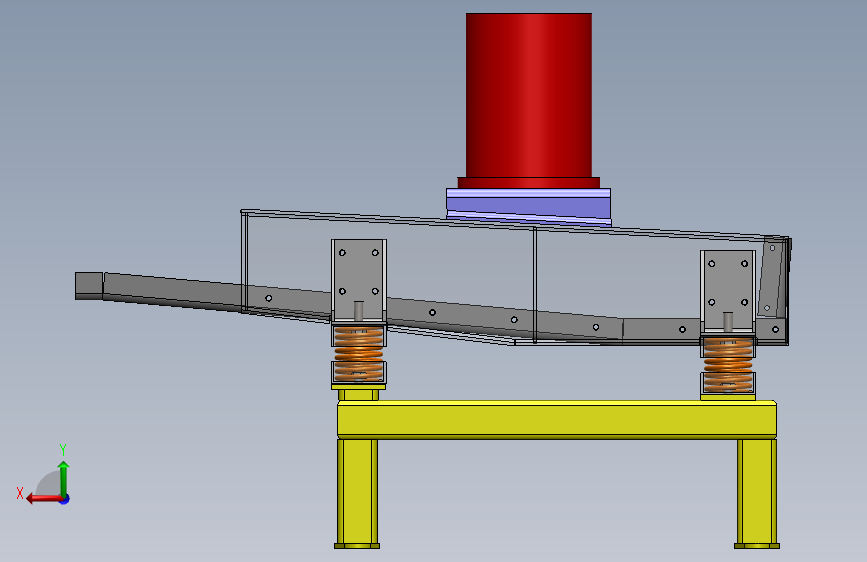This screenshot has width=867, height=562.
Task: Click the red X axis arrow on triad
Action: (44, 498)
